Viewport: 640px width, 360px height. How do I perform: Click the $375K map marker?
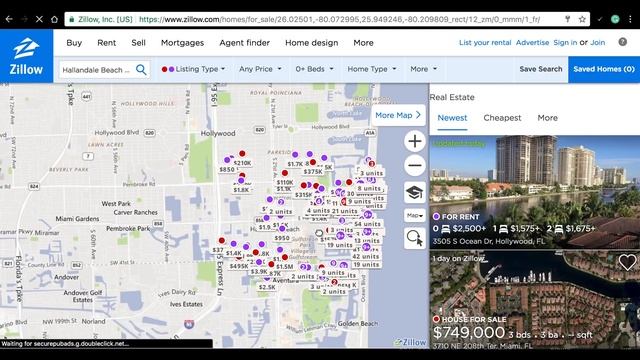click(x=313, y=172)
